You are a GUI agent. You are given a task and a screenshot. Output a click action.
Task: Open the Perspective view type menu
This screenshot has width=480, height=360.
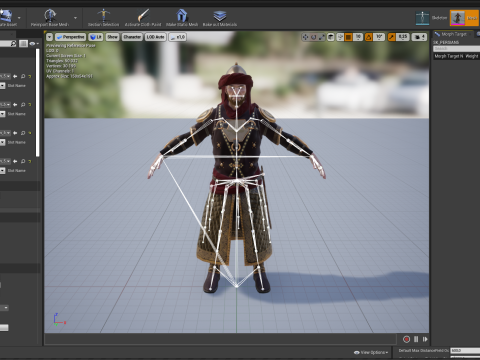[70, 37]
